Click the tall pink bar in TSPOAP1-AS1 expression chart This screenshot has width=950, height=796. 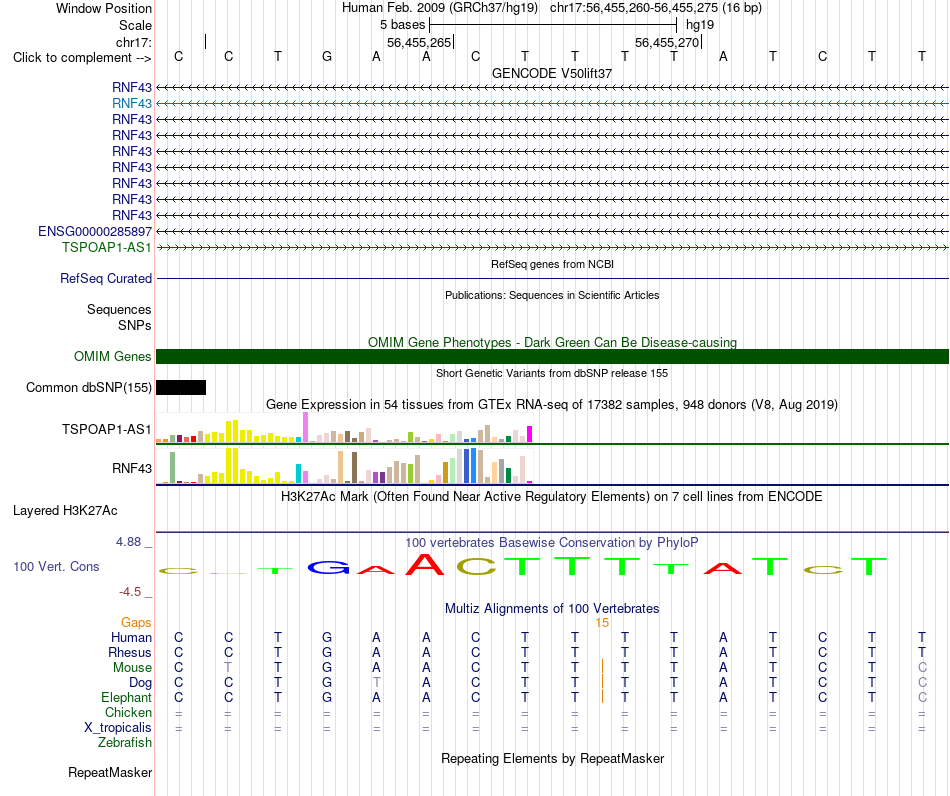305,427
